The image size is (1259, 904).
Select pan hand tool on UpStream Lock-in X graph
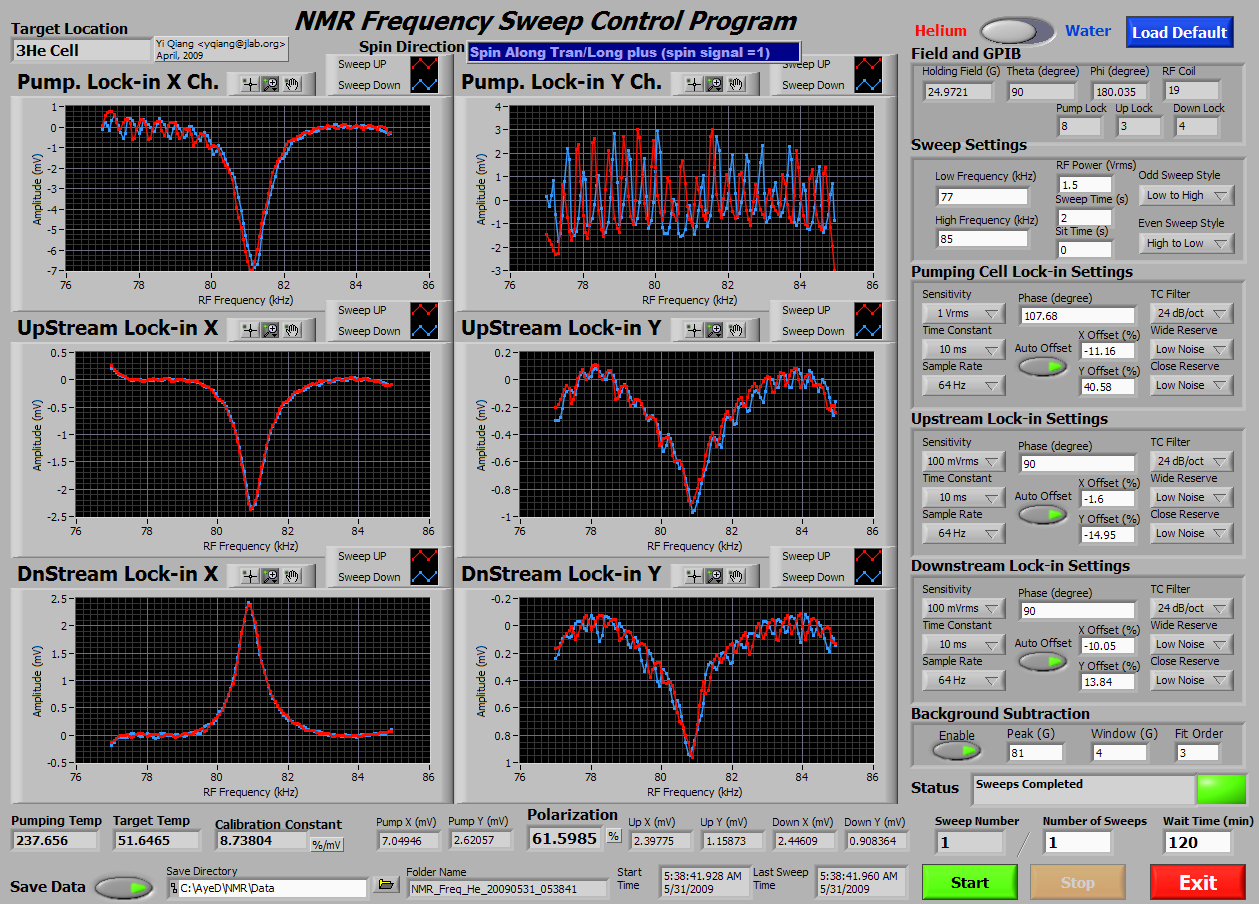tap(292, 330)
